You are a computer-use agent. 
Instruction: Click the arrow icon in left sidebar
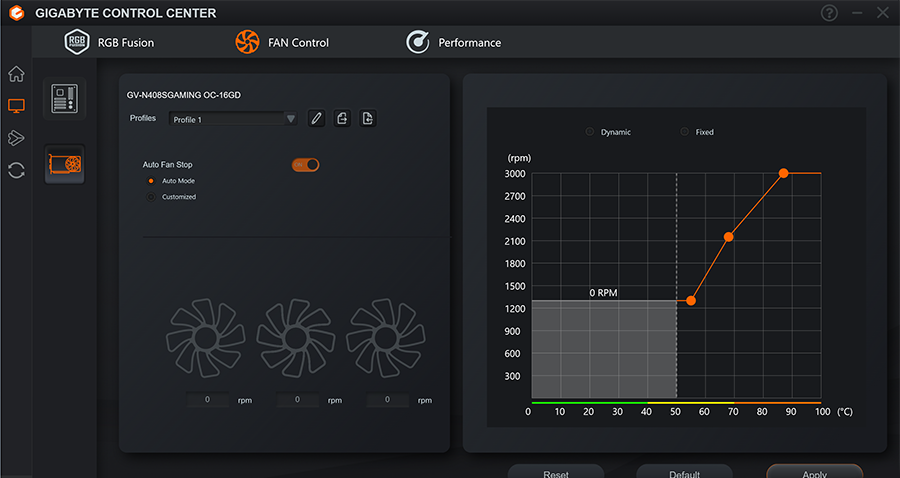click(16, 138)
